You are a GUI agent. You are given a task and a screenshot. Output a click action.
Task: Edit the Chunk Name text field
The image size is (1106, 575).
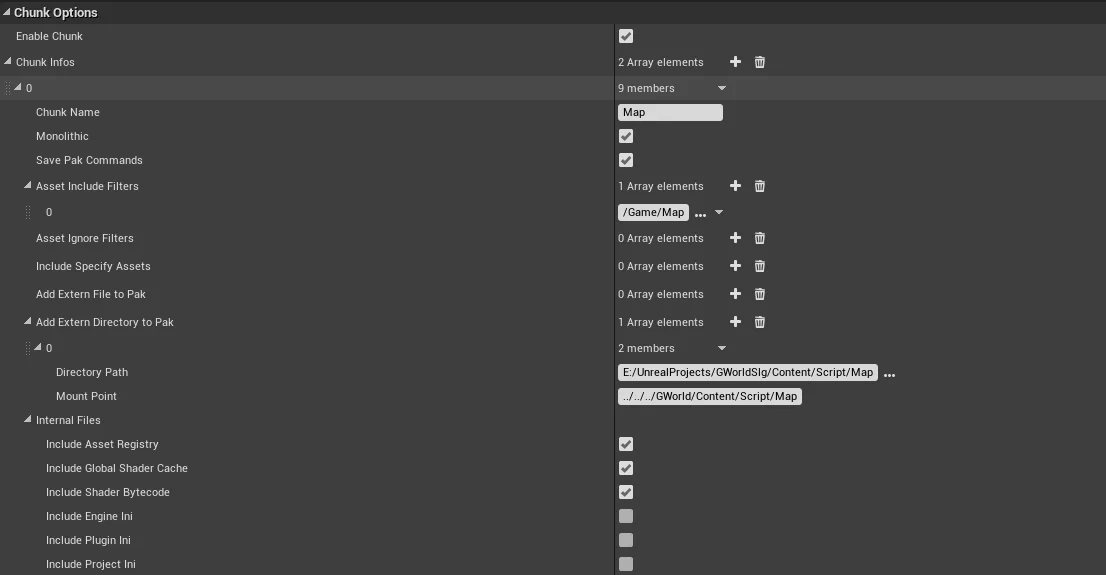click(669, 112)
